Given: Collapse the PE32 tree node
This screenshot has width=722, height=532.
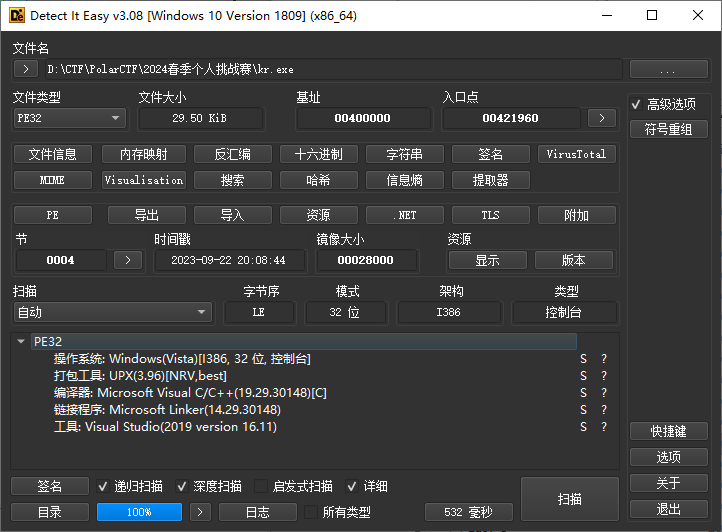Looking at the screenshot, I should pyautogui.click(x=21, y=341).
